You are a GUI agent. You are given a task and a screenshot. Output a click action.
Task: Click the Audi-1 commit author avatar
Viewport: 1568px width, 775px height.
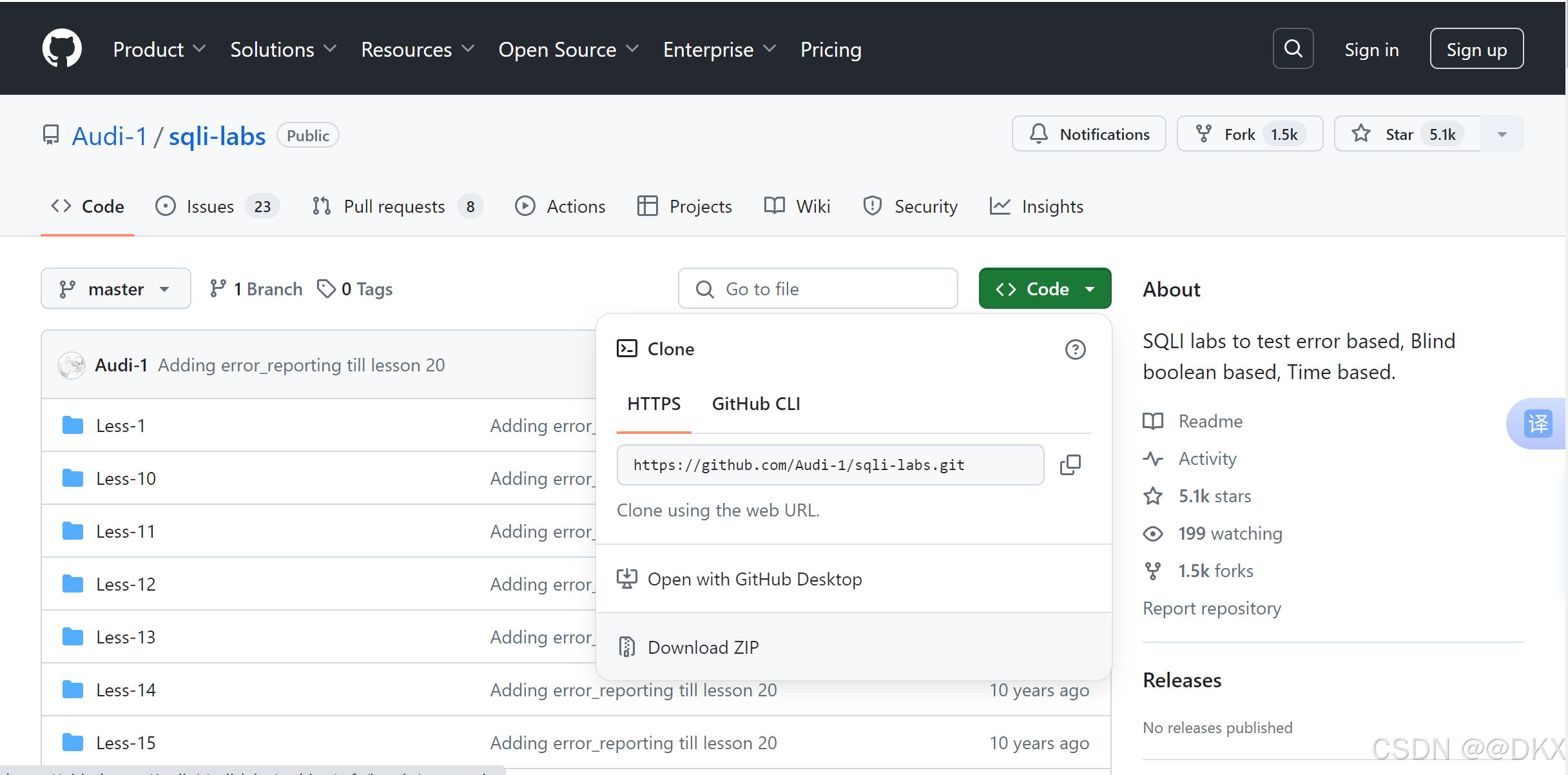click(x=72, y=365)
